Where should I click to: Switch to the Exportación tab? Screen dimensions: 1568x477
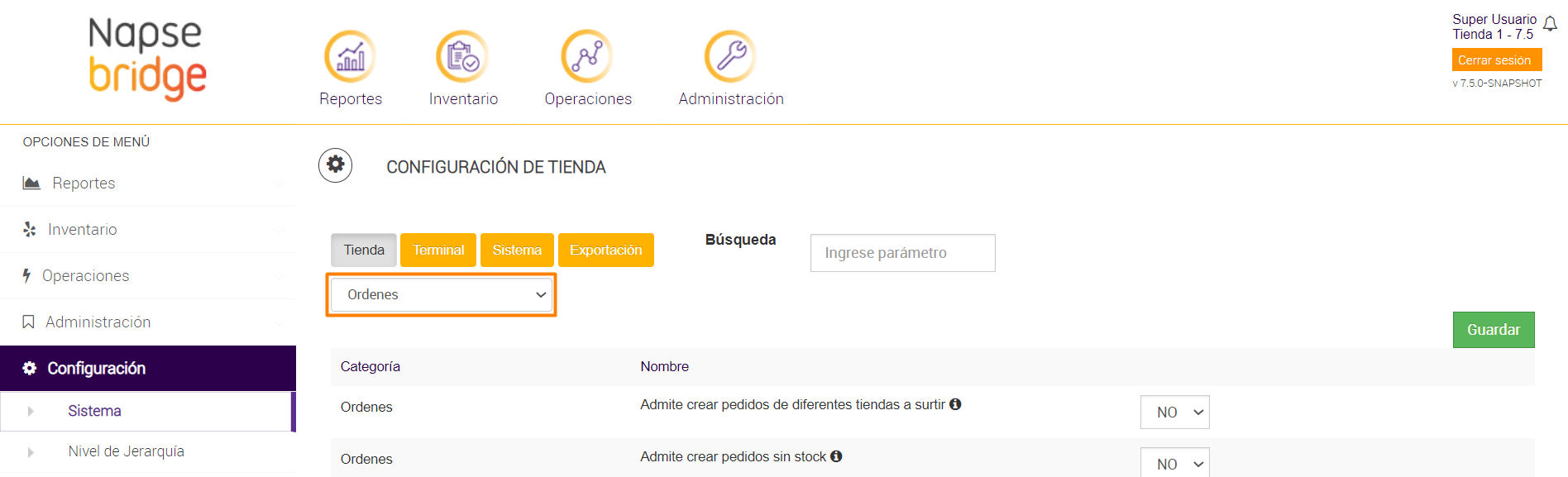[x=605, y=250]
